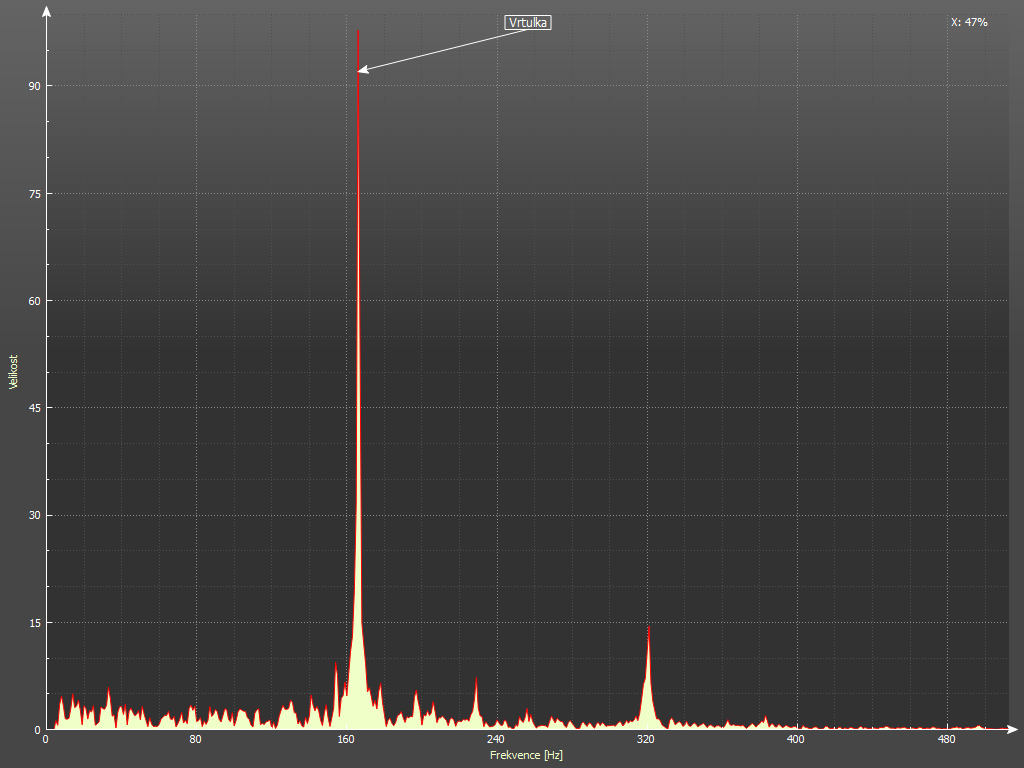Screen dimensions: 1024x768
Task: Click the top of the 320 Hz spectrum peak
Action: coord(648,630)
